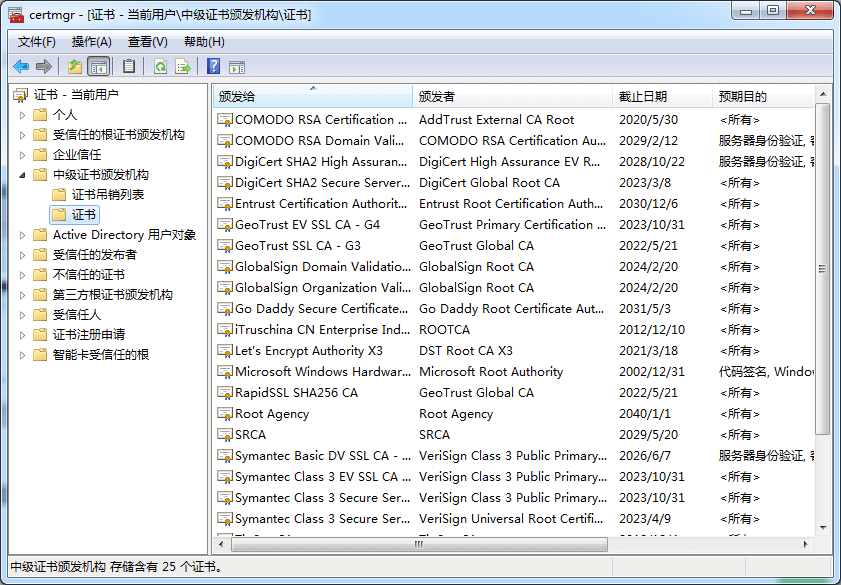The height and width of the screenshot is (585, 841).
Task: Sort by 预期目的 column header
Action: (x=763, y=97)
